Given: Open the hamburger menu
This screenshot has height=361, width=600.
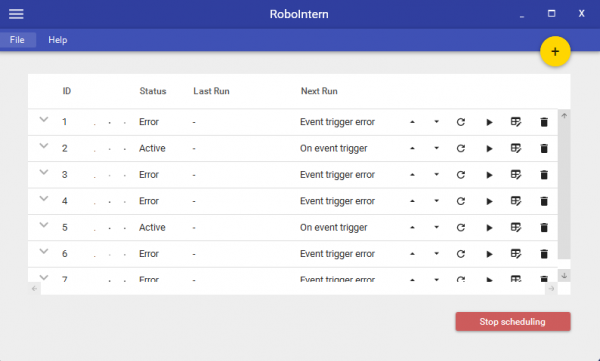Looking at the screenshot, I should point(16,14).
